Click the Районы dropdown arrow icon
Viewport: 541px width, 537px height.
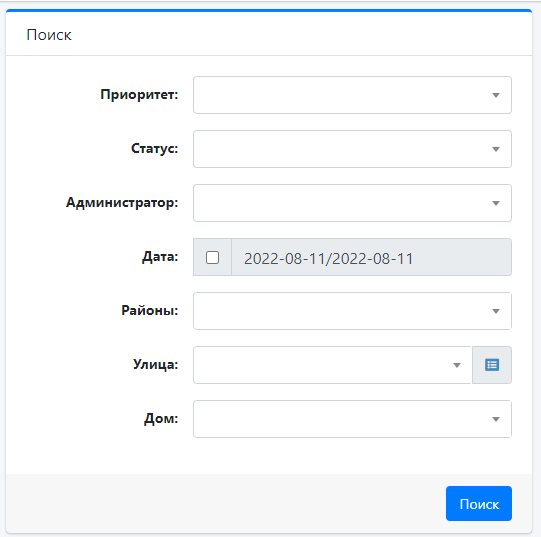pos(496,311)
